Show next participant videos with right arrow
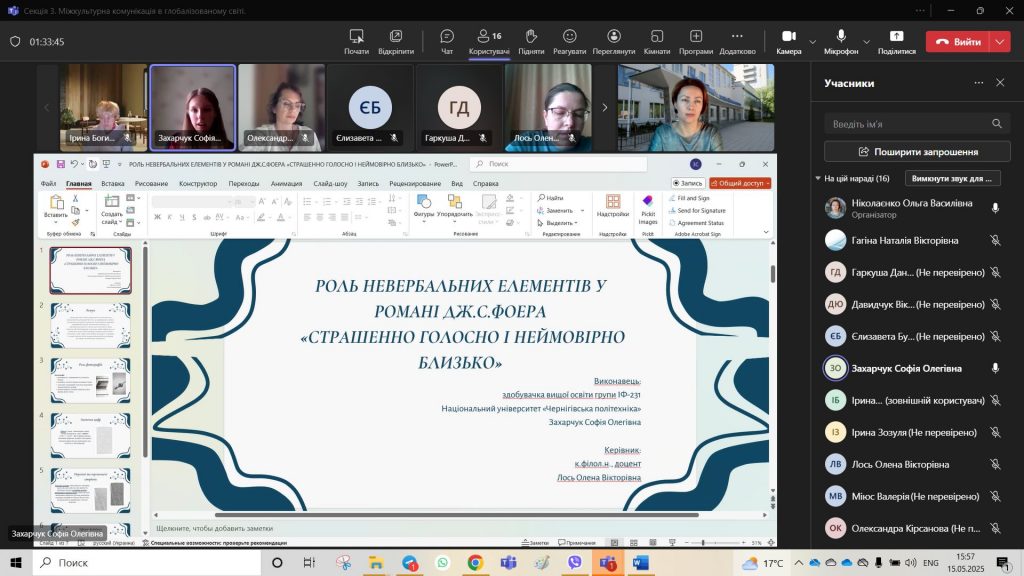This screenshot has height=576, width=1024. [x=604, y=107]
